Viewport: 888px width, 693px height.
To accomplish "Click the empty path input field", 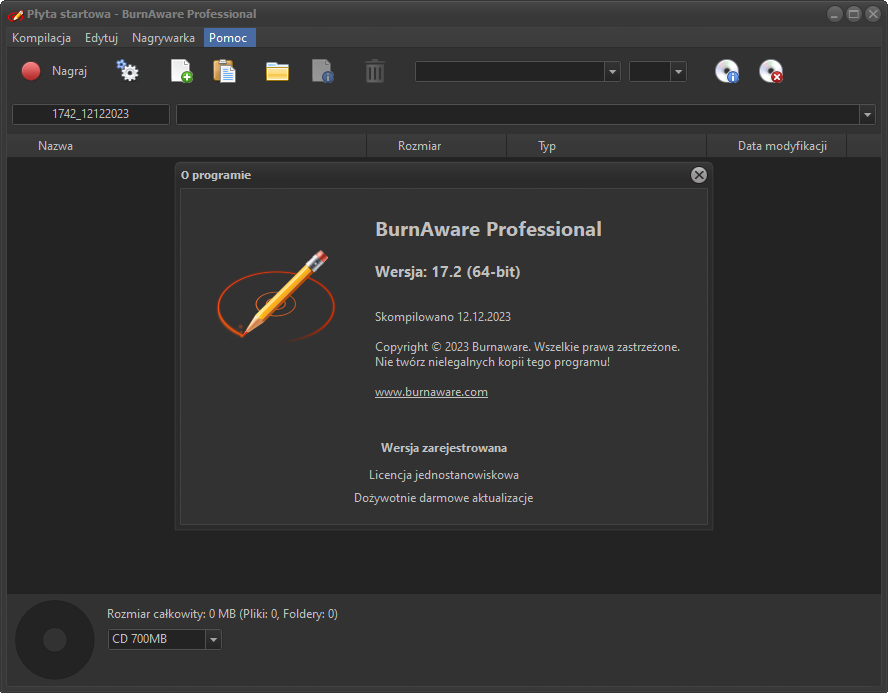I will coord(518,115).
